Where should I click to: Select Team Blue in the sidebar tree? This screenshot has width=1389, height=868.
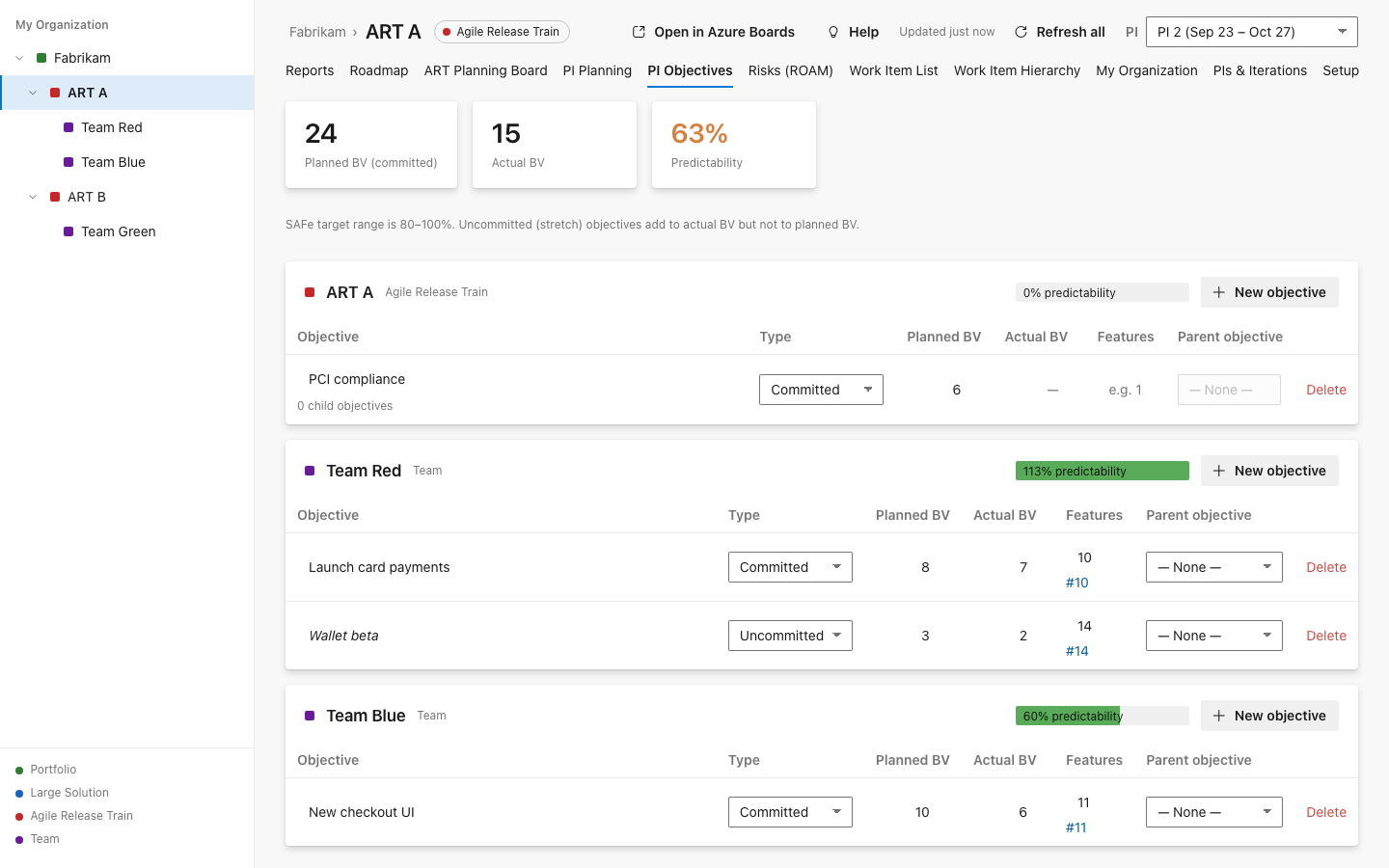pos(127,162)
